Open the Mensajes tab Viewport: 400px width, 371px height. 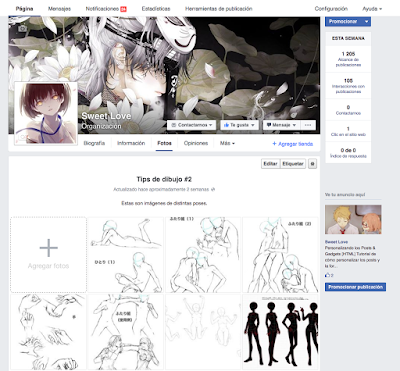[59, 9]
